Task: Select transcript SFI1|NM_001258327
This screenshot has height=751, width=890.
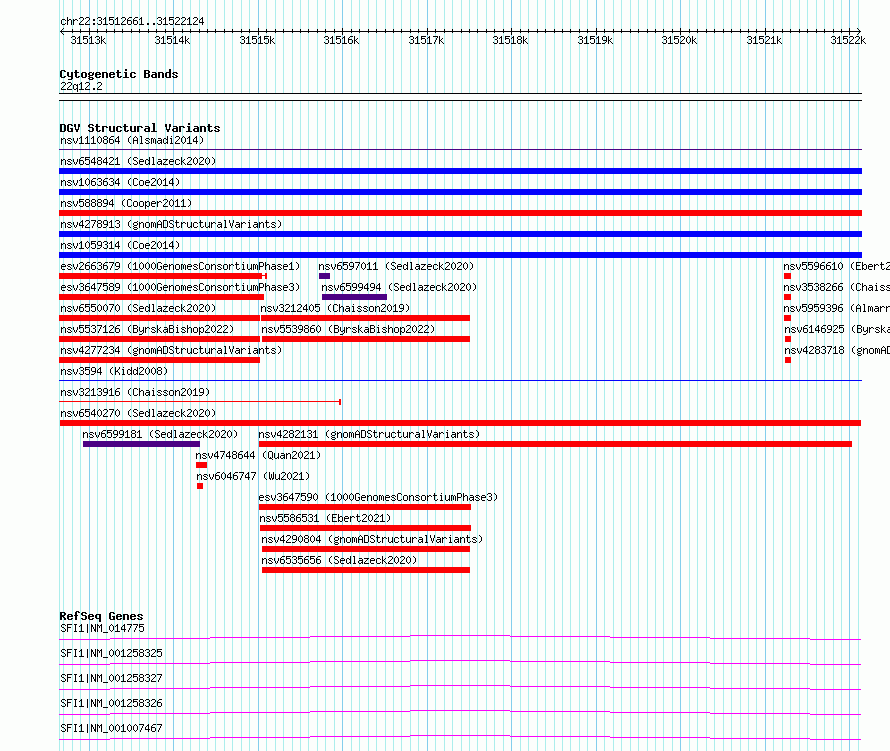Action: pyautogui.click(x=111, y=678)
